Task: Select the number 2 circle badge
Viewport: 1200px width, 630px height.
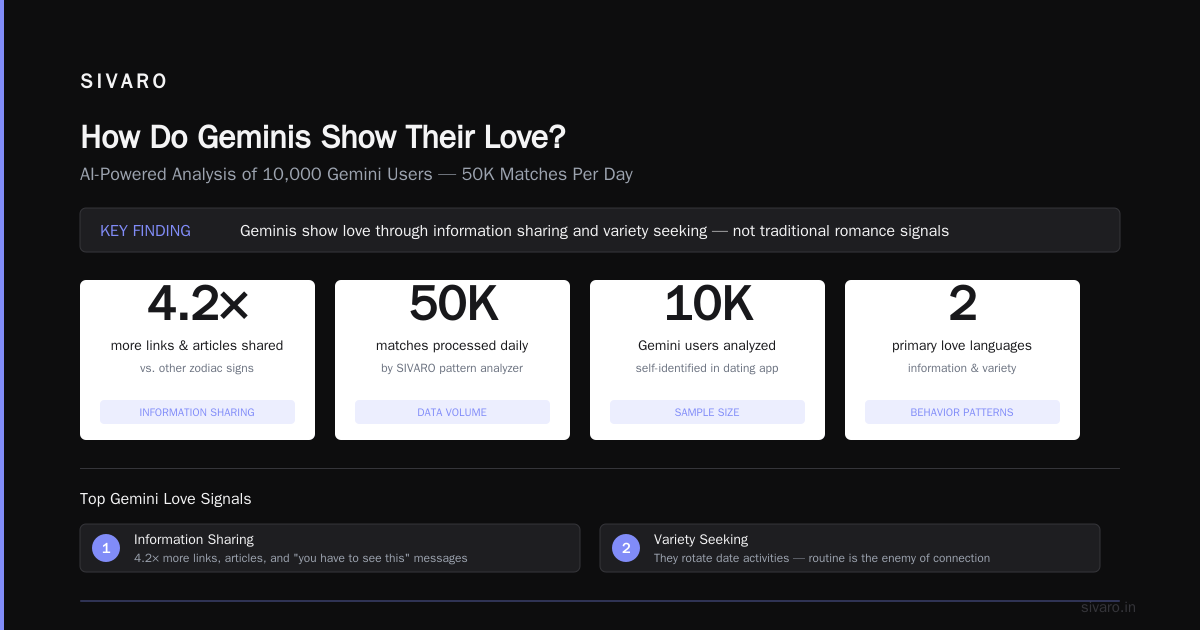Action: [626, 548]
